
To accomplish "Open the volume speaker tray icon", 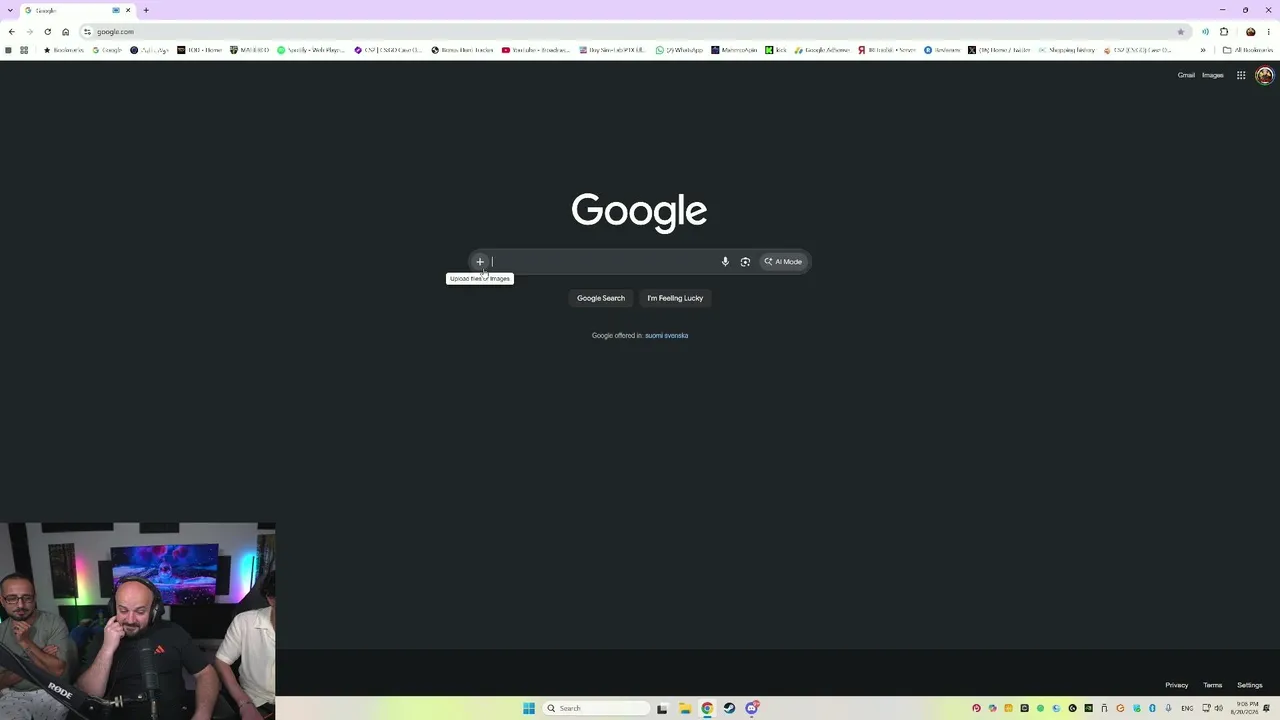I will [x=1219, y=708].
